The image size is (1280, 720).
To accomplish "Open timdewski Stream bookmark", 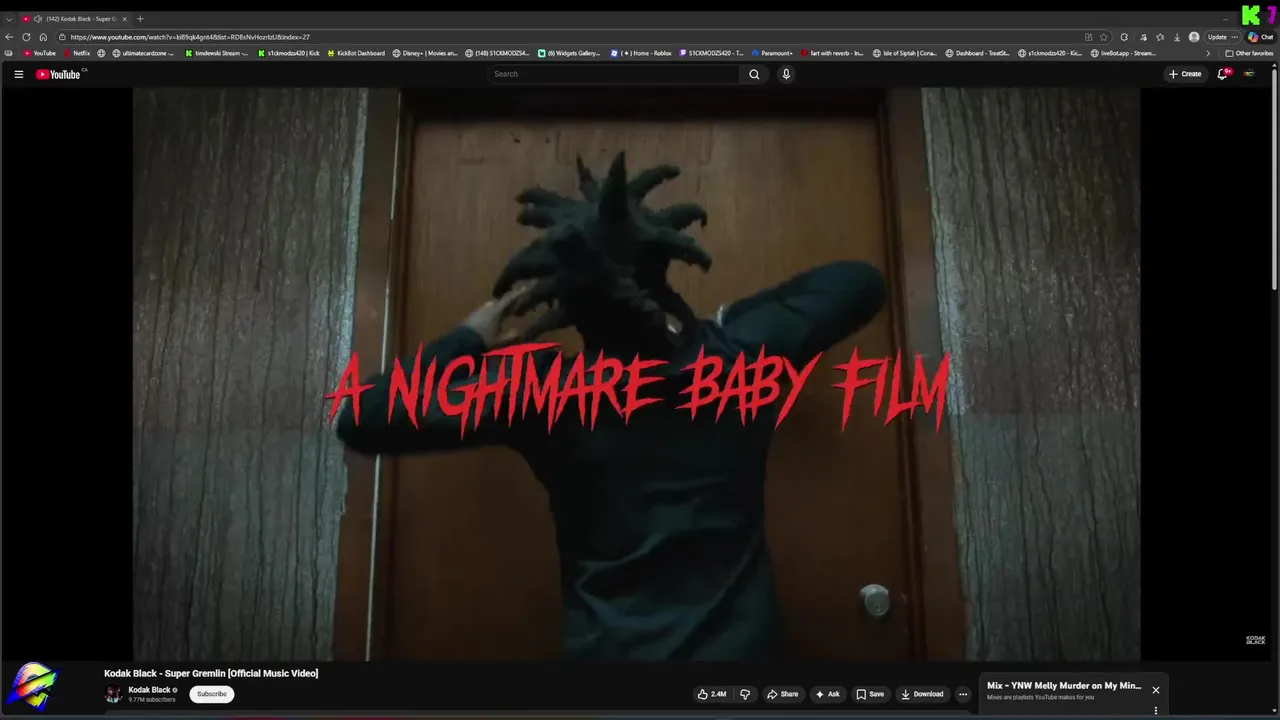I will tap(217, 53).
